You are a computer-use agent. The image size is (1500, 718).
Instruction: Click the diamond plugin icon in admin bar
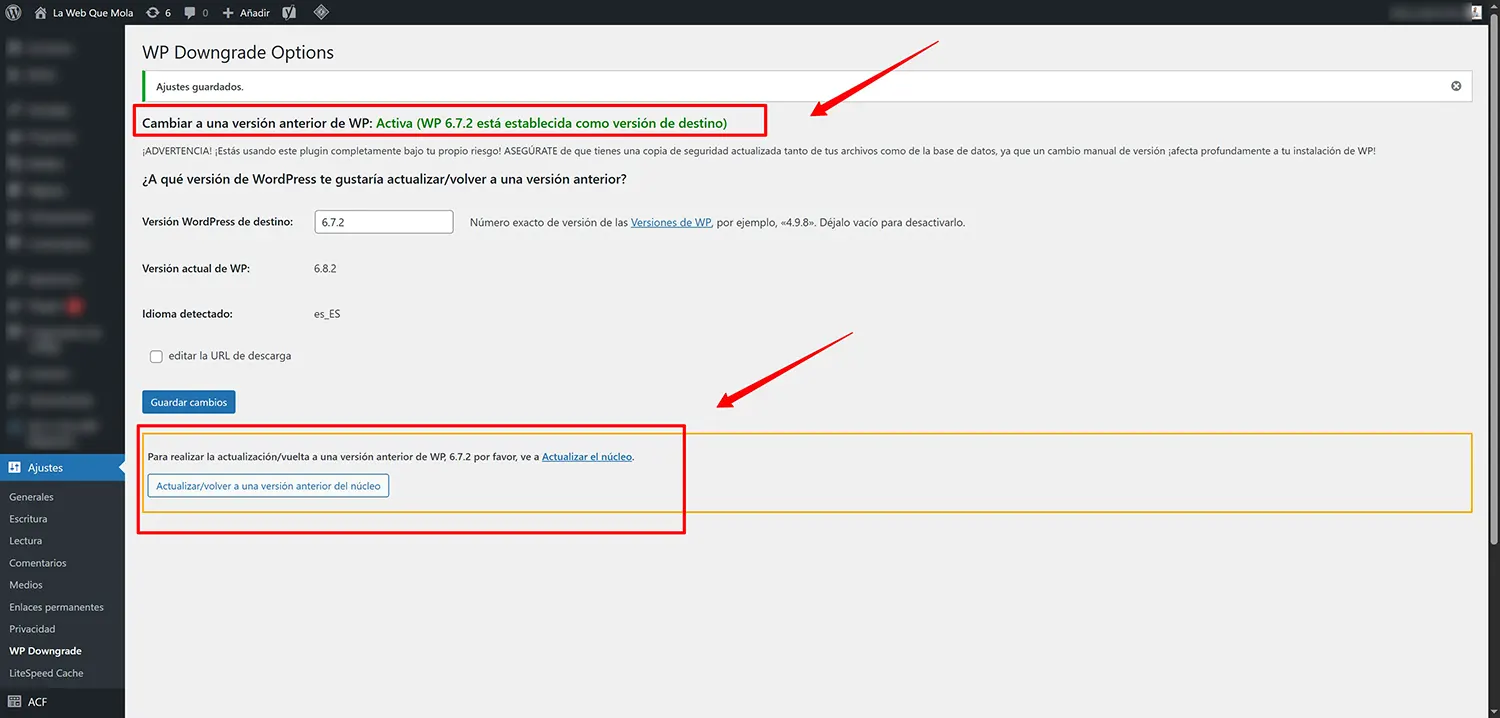[x=321, y=12]
